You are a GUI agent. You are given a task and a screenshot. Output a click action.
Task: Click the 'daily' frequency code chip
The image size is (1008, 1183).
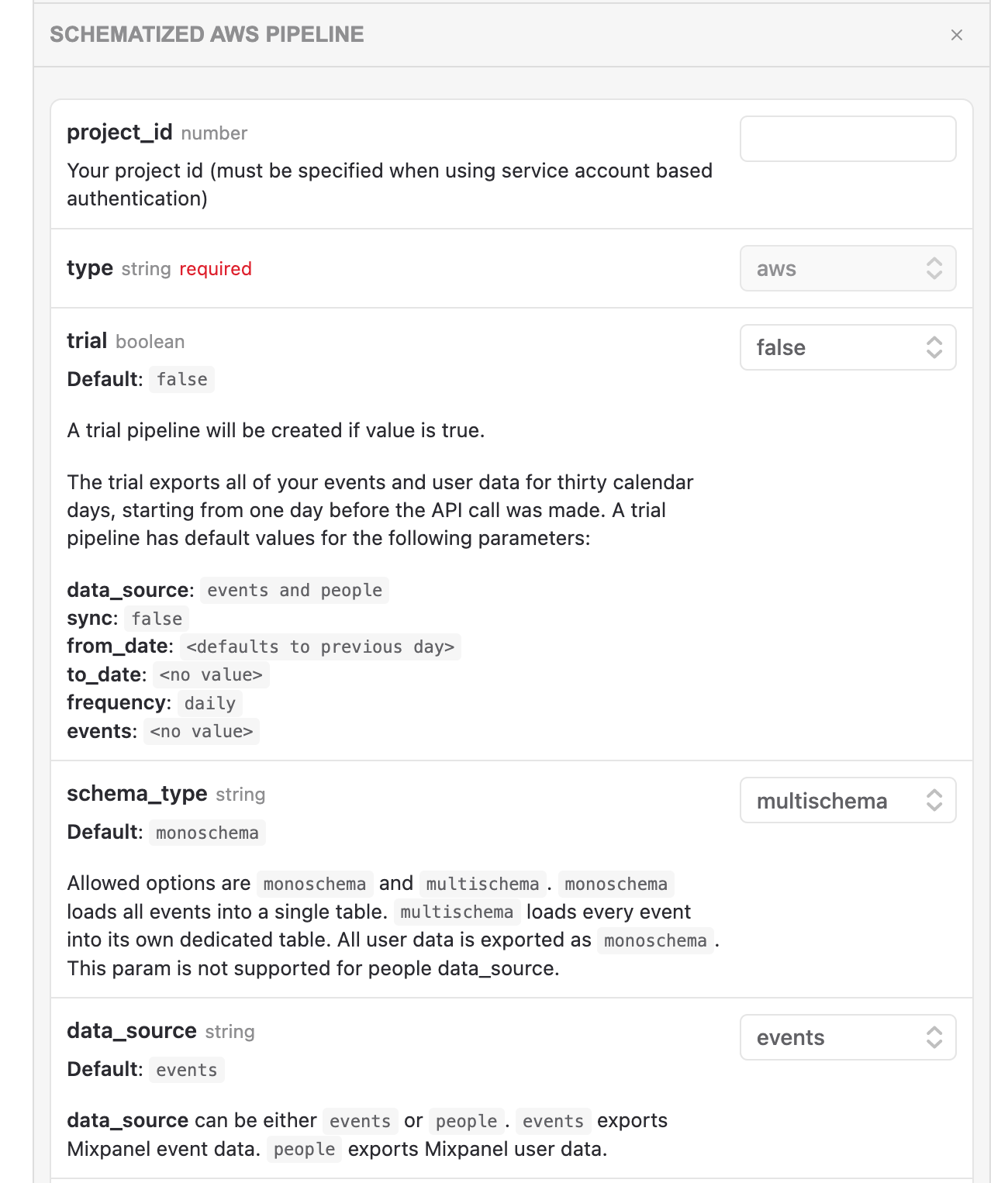(210, 704)
